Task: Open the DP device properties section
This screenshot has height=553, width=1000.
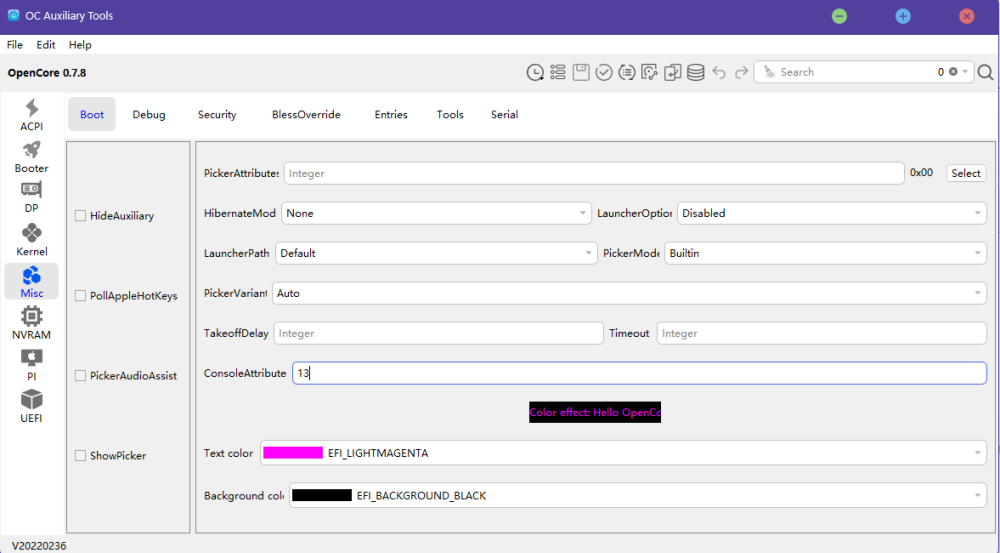Action: coord(31,198)
